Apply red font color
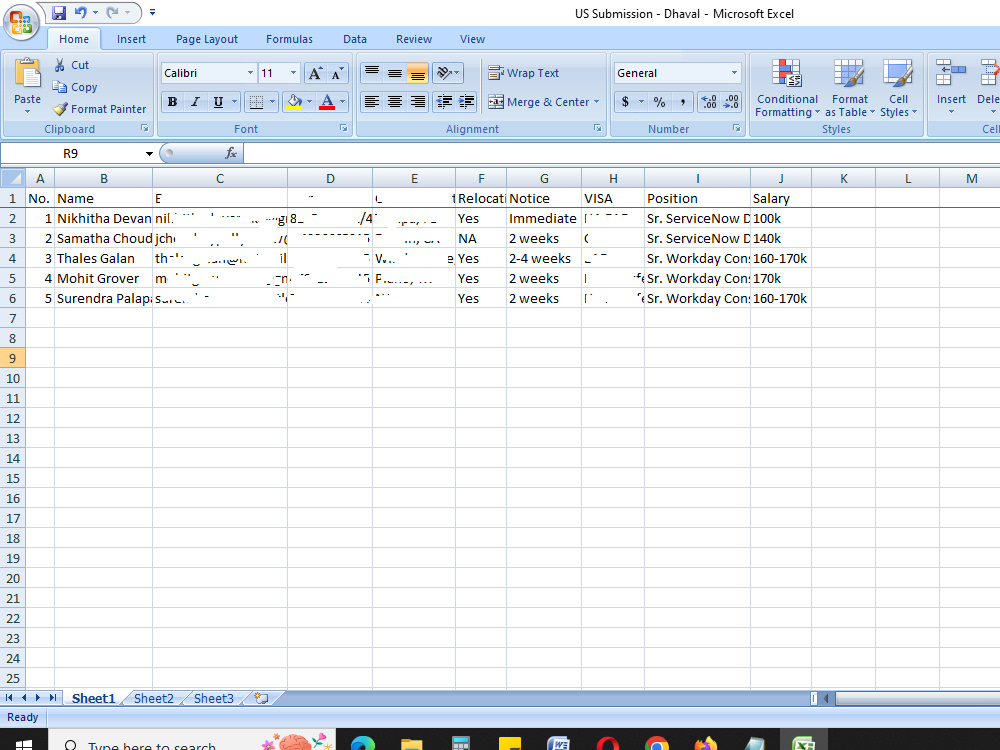This screenshot has width=1000, height=750. tap(327, 102)
